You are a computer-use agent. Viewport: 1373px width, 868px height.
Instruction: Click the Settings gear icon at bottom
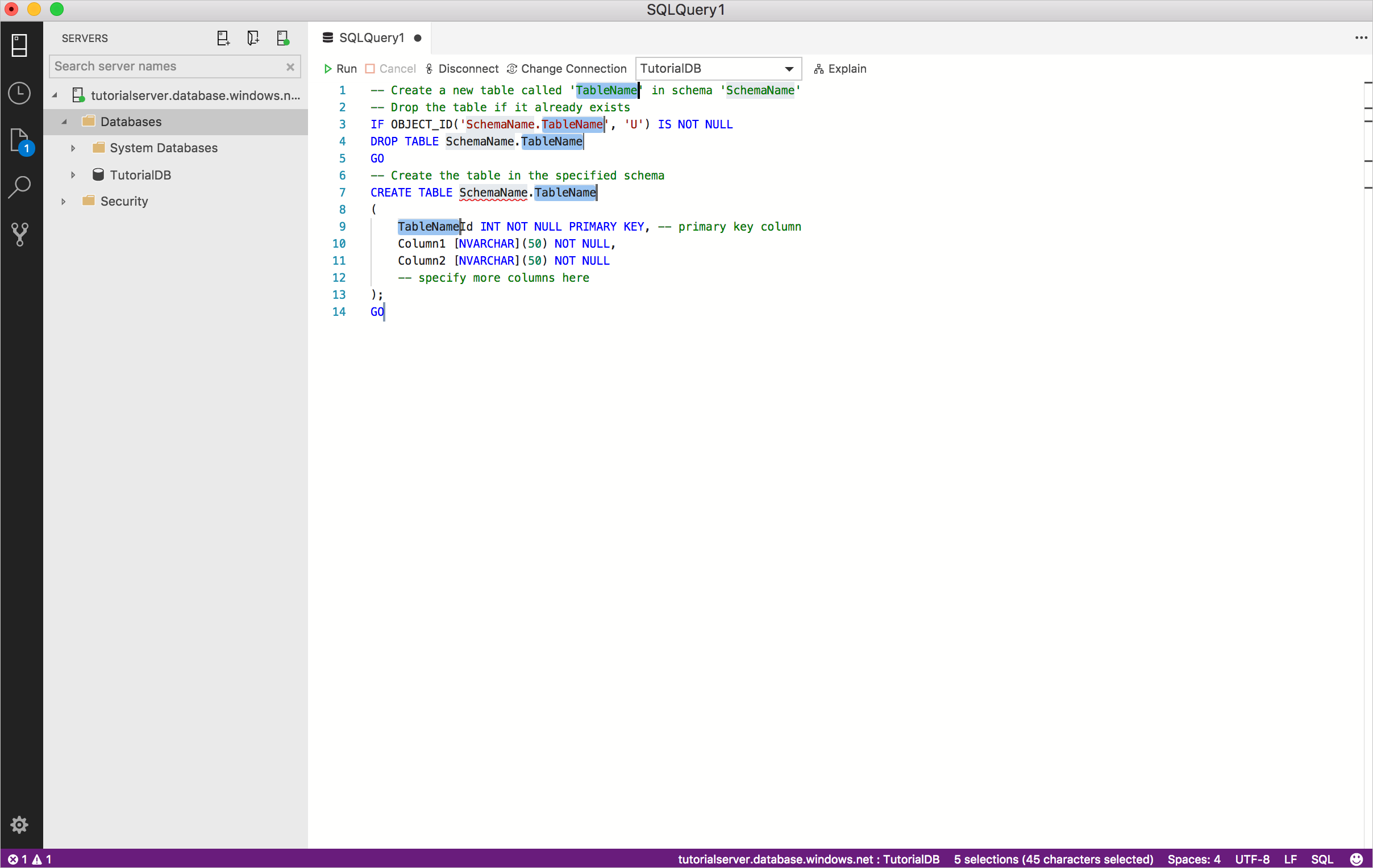click(19, 825)
